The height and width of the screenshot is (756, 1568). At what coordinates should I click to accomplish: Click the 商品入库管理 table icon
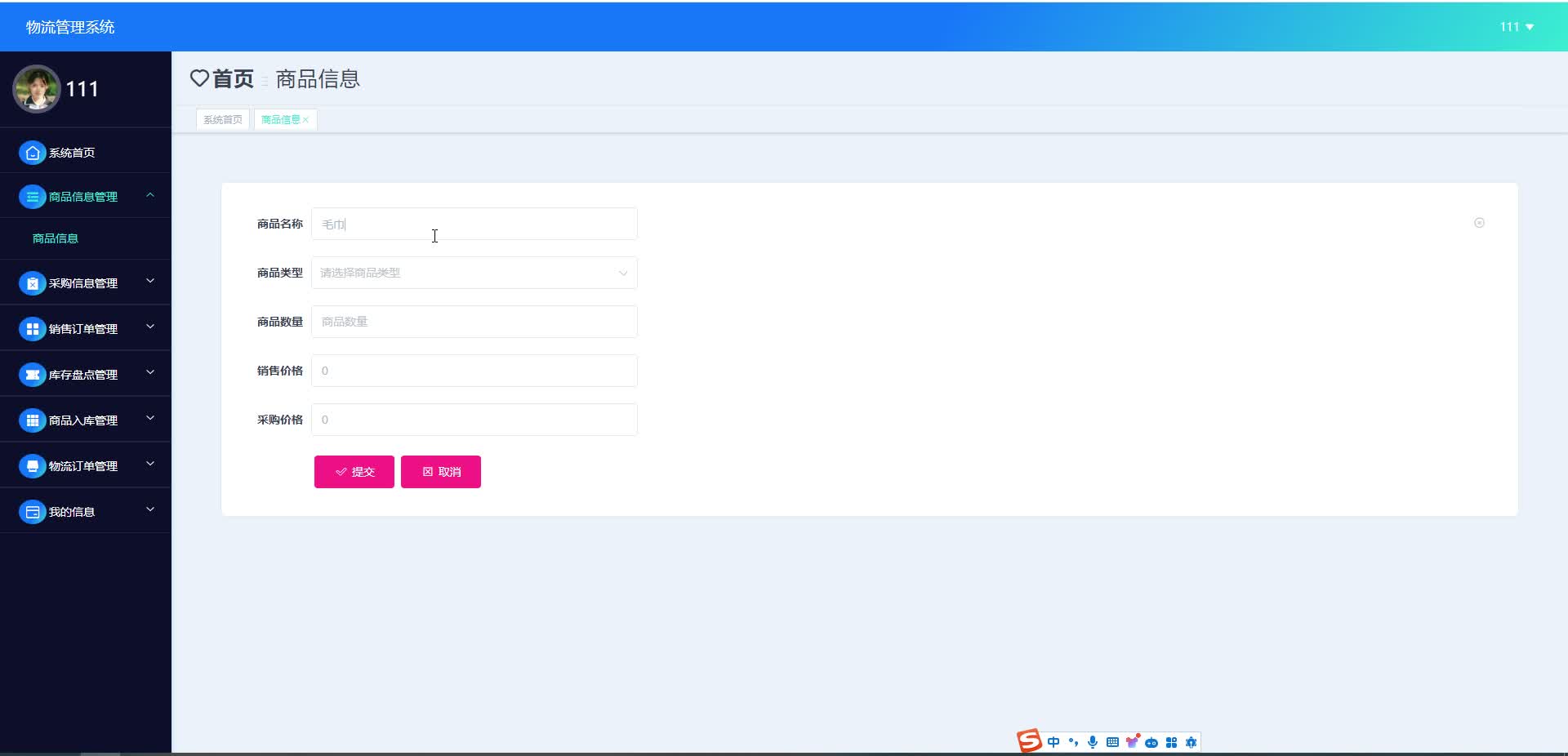(32, 420)
